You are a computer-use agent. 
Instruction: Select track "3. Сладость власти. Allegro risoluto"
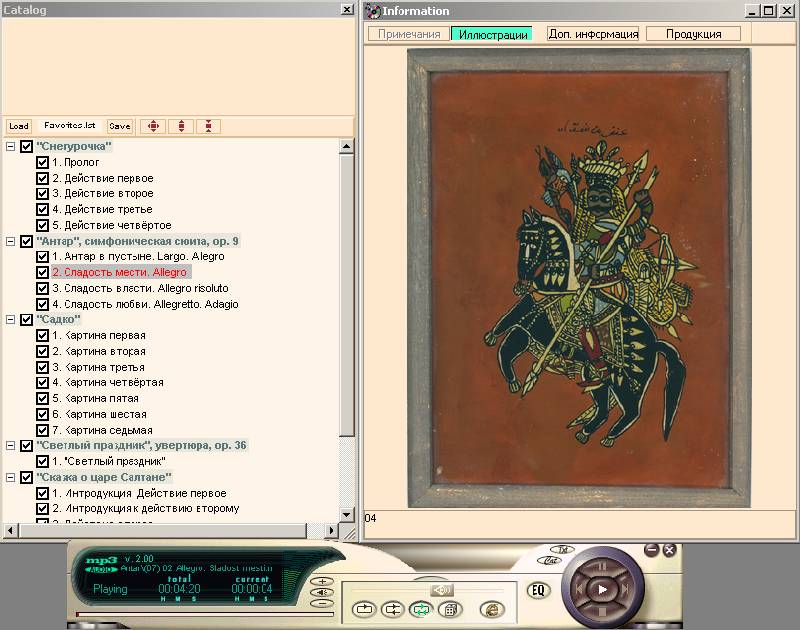pyautogui.click(x=140, y=288)
